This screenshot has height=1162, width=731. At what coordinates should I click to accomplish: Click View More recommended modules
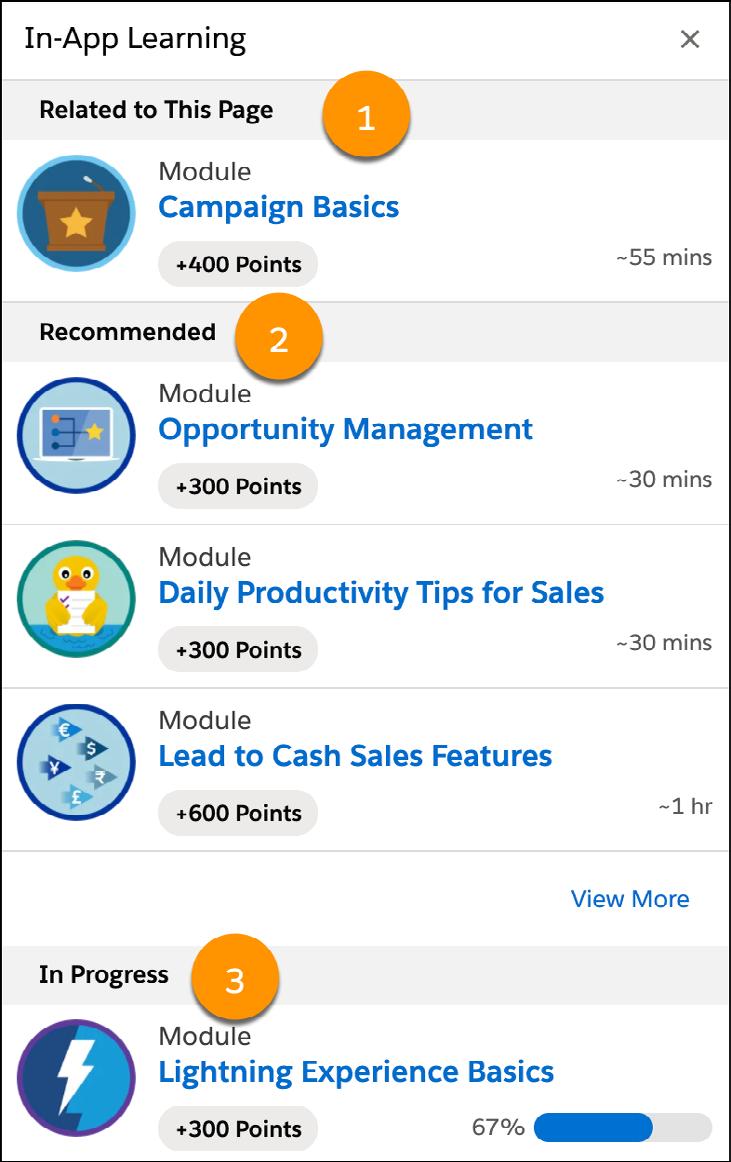coord(630,899)
